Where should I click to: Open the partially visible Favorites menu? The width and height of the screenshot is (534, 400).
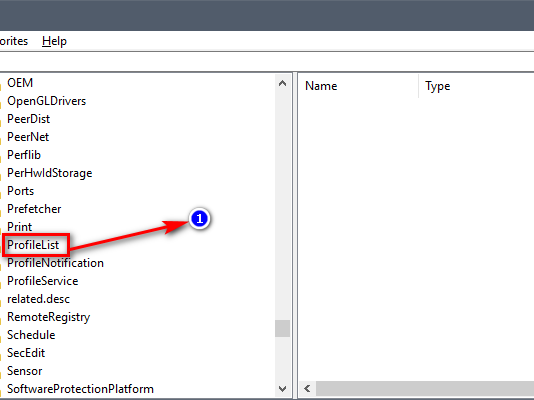tap(14, 41)
